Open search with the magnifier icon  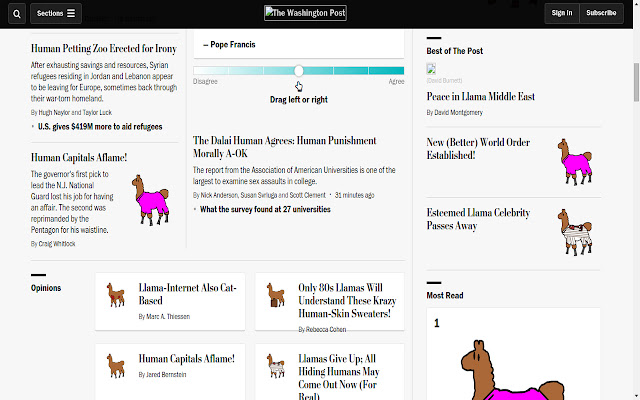(x=17, y=13)
